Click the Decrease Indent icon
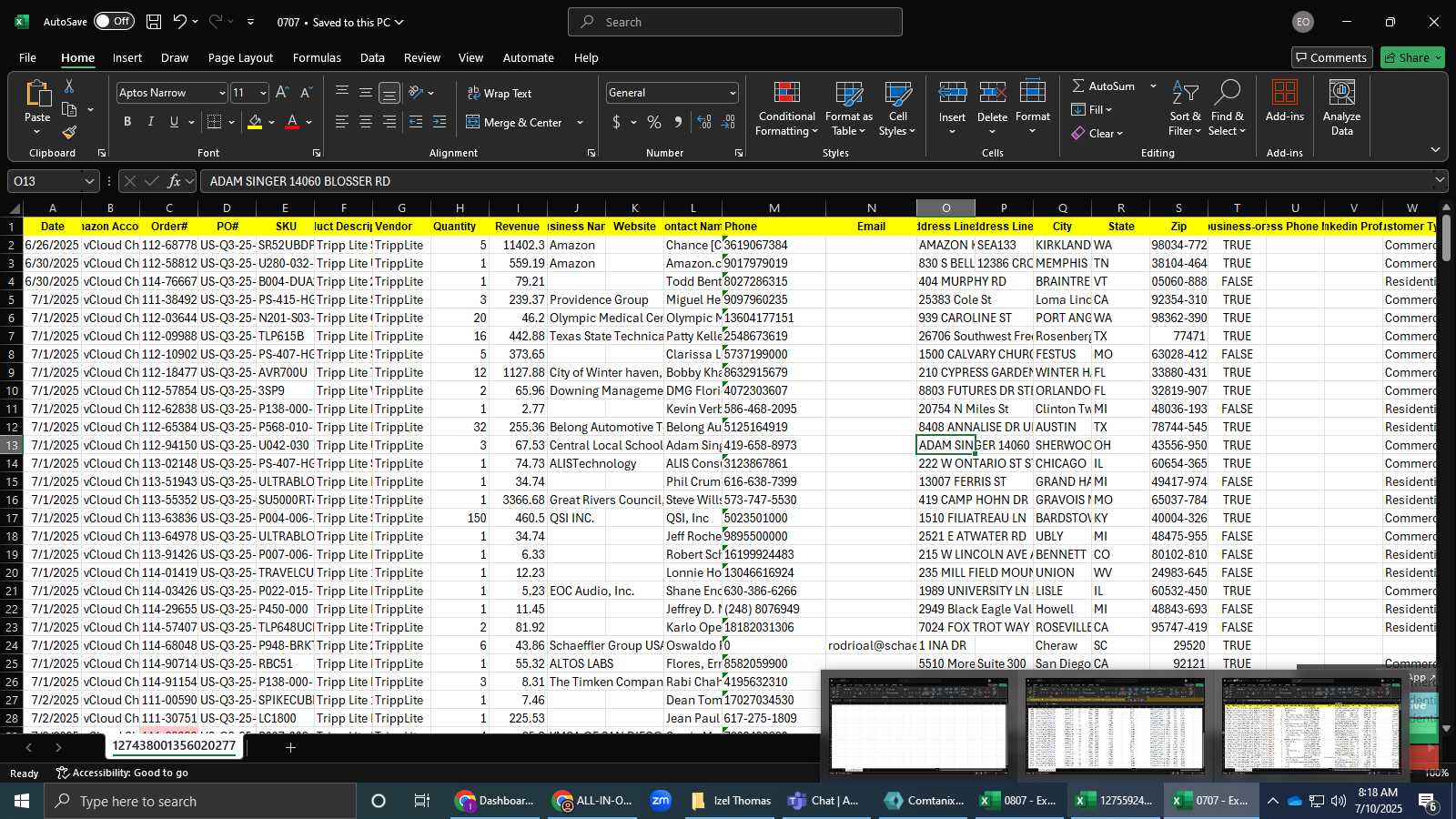1456x819 pixels. tap(416, 122)
